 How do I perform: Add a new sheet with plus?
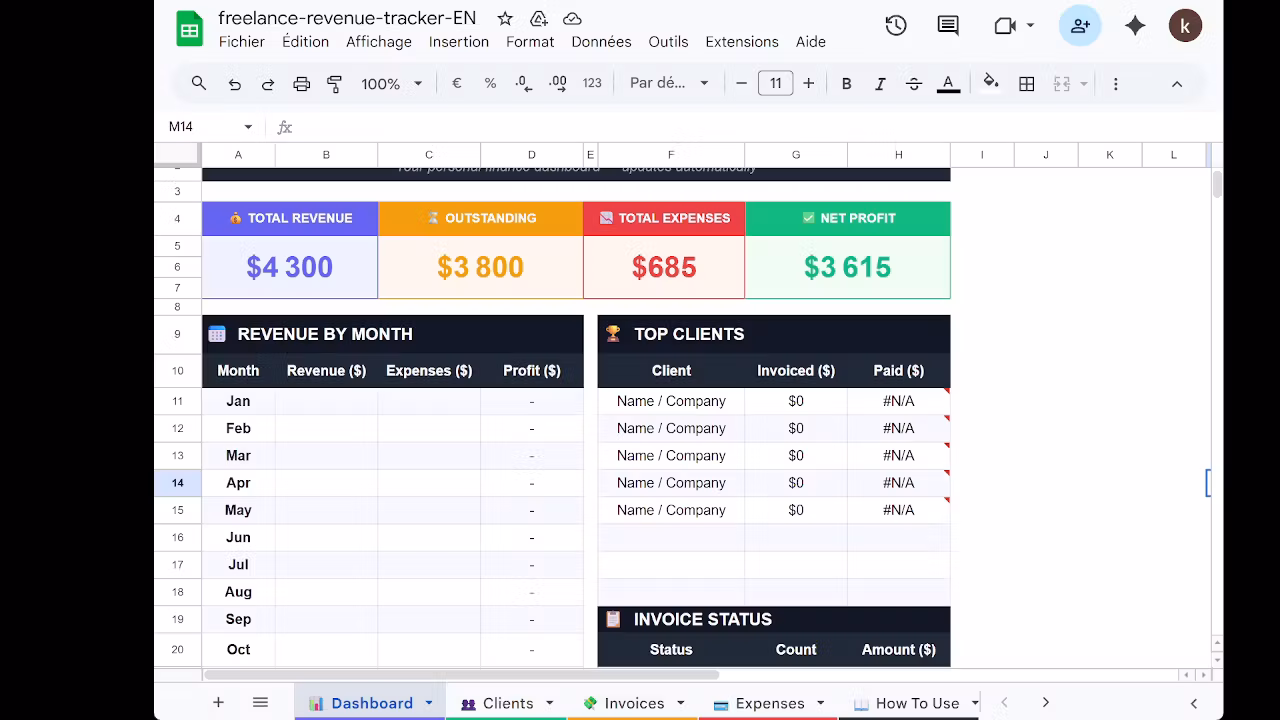click(218, 703)
